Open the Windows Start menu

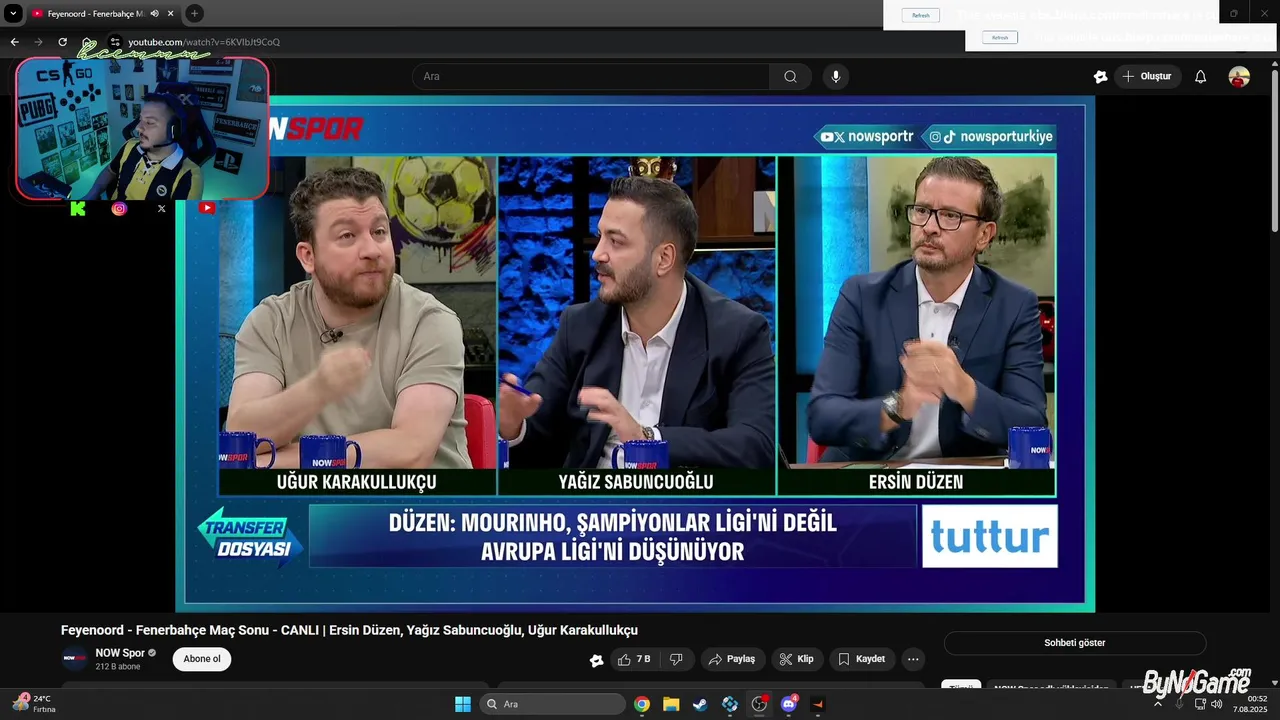(x=463, y=704)
